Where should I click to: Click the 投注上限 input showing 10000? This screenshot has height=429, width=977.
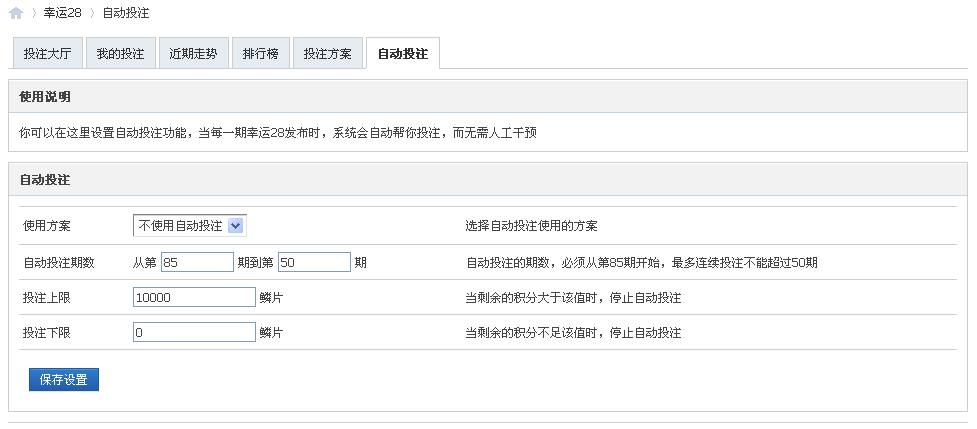click(x=194, y=297)
